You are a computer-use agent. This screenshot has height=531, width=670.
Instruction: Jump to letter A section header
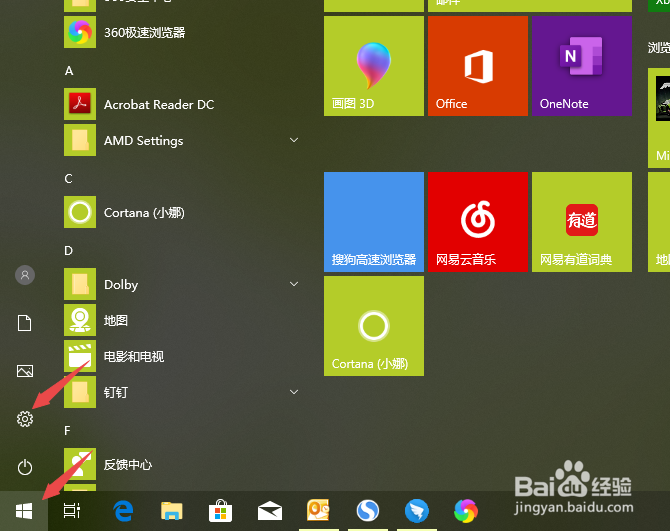coord(69,70)
